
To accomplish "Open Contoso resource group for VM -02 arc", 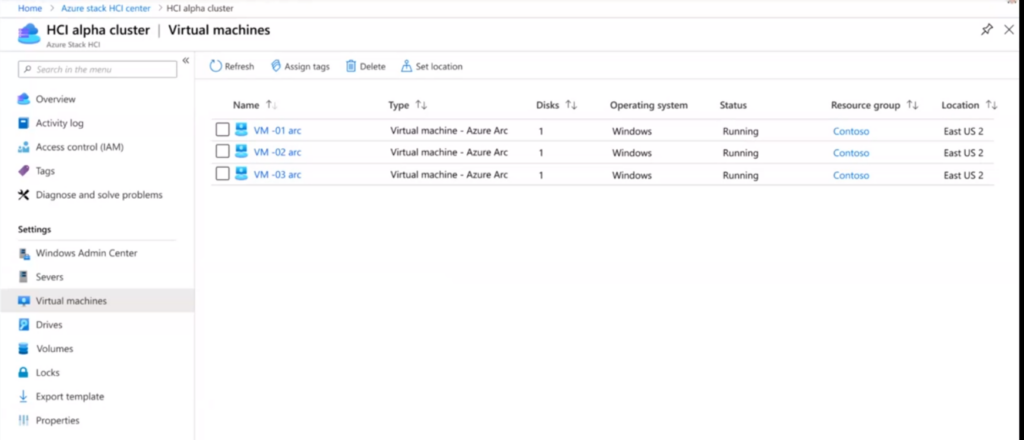I will click(x=851, y=153).
